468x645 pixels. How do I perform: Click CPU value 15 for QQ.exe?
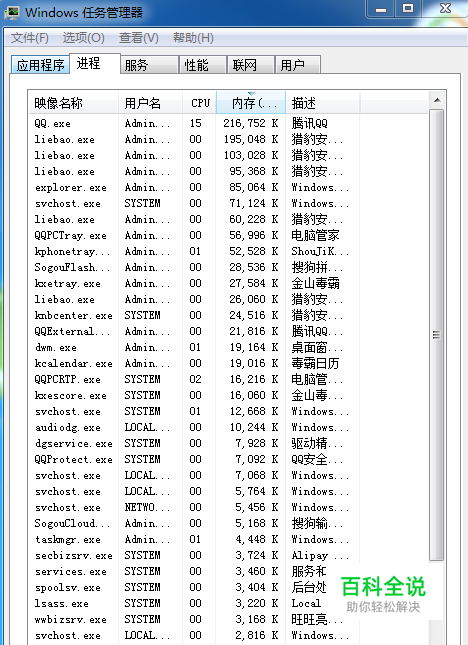[x=196, y=123]
